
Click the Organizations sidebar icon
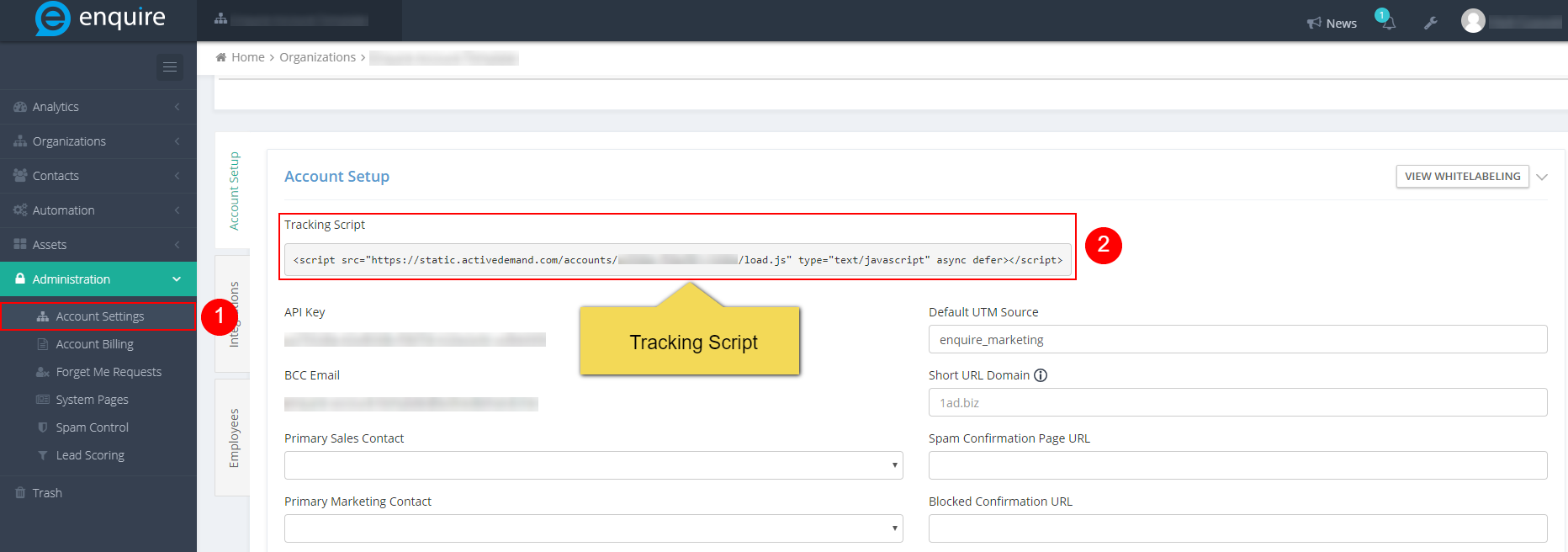(20, 141)
